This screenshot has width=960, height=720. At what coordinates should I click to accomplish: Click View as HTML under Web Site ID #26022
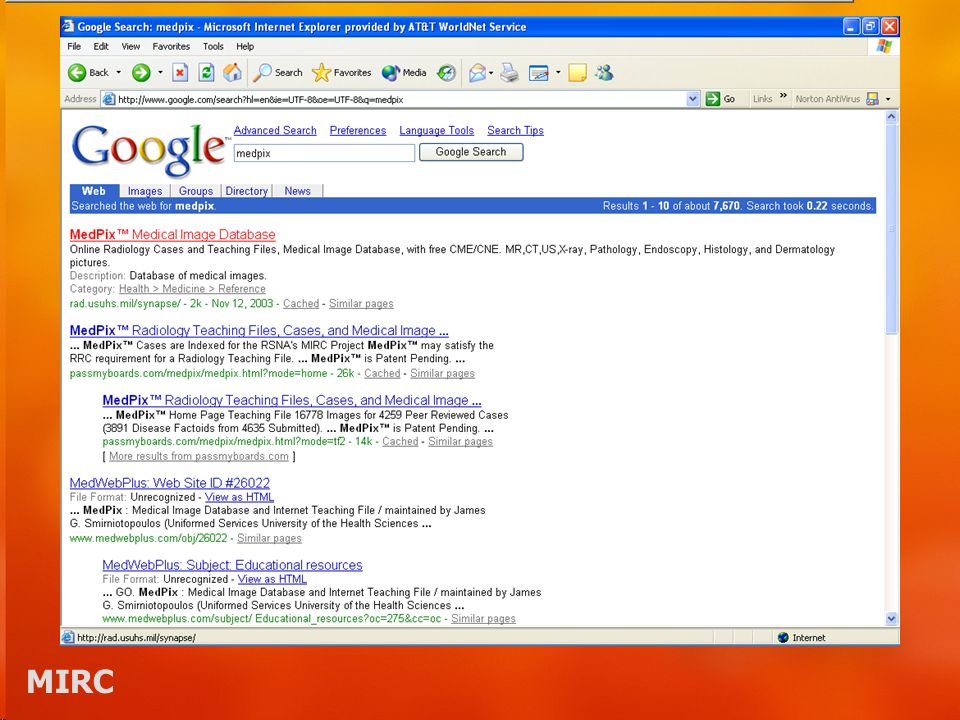pos(239,497)
